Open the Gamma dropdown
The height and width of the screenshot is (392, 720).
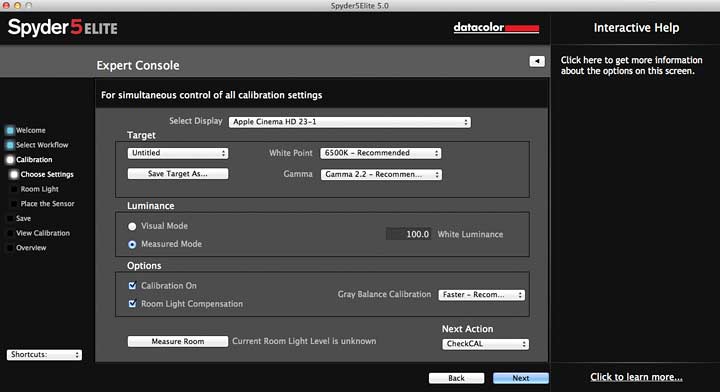pyautogui.click(x=381, y=174)
